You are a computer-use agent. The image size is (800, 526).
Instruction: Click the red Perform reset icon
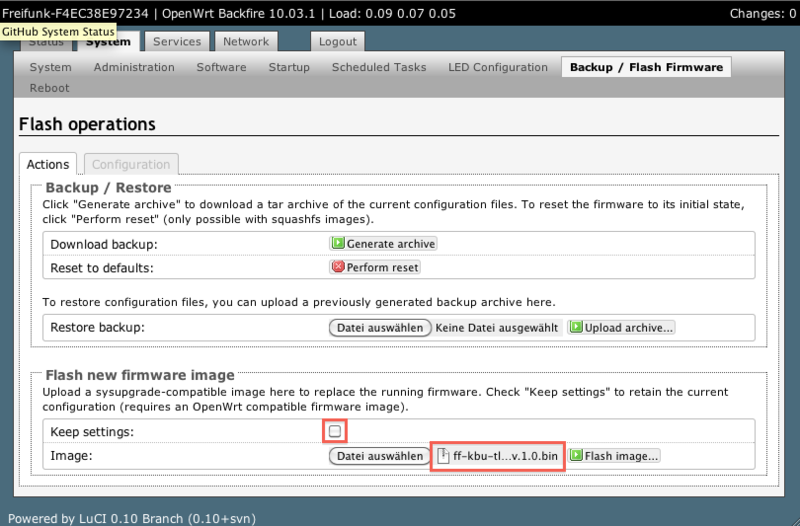tap(338, 267)
